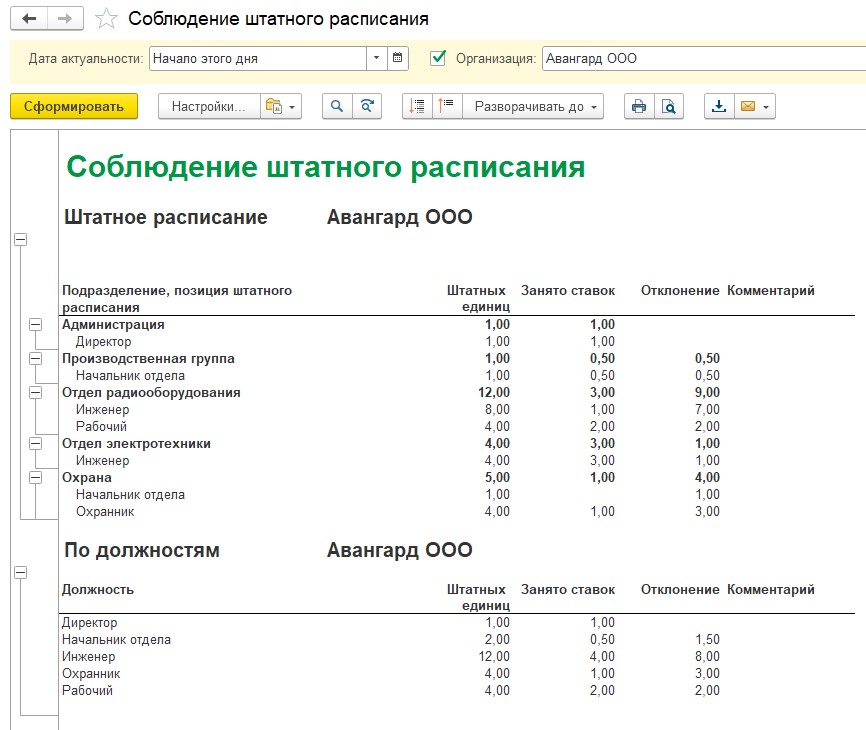
Task: Click Охрана group heading
Action: click(87, 478)
